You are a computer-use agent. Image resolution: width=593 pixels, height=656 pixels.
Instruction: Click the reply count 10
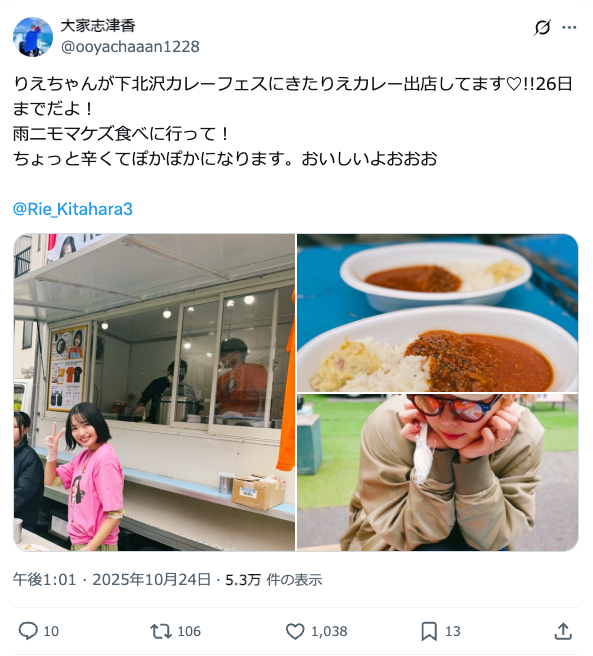[51, 631]
